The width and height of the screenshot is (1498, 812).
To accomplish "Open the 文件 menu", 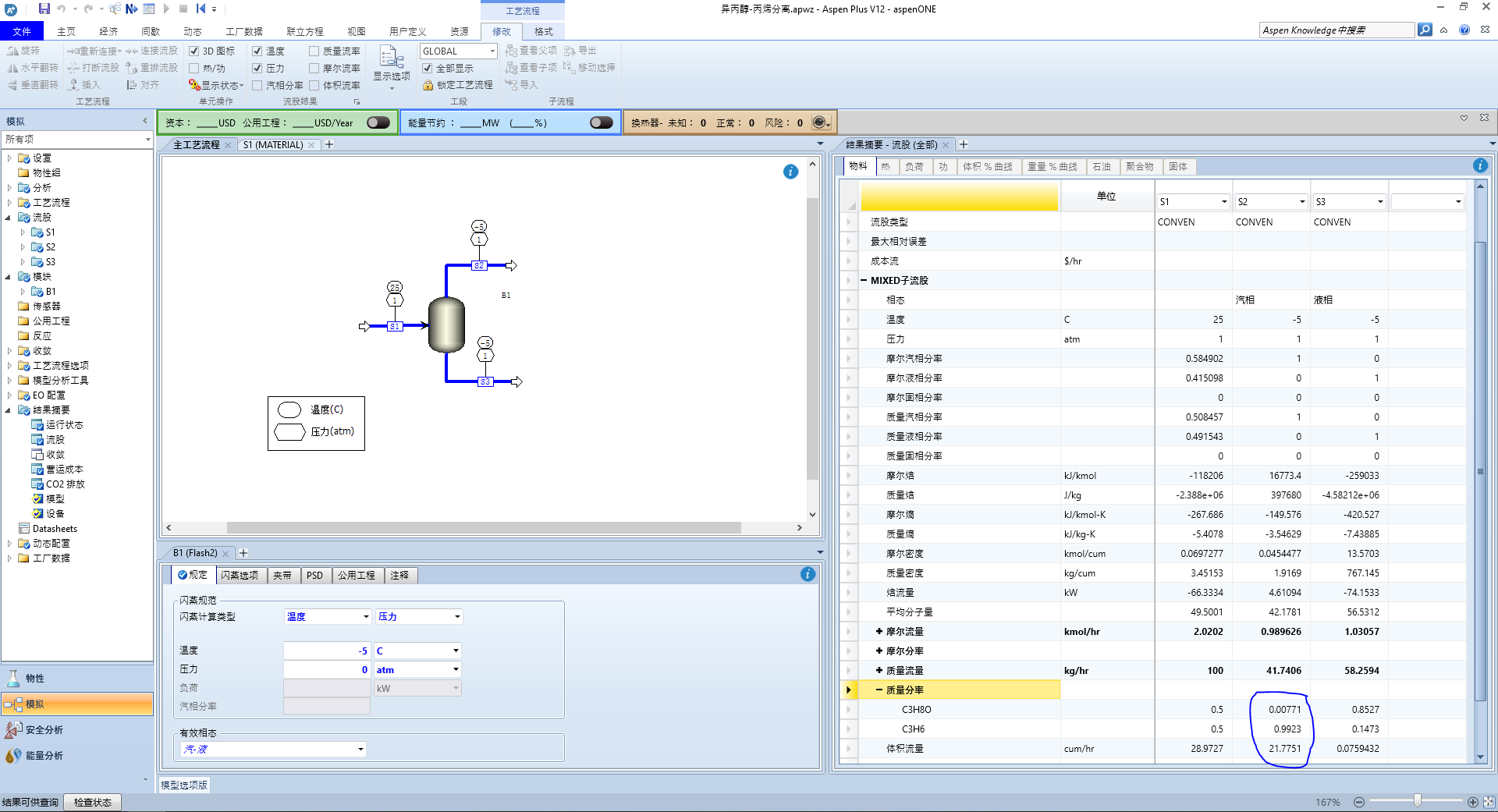I will [22, 31].
